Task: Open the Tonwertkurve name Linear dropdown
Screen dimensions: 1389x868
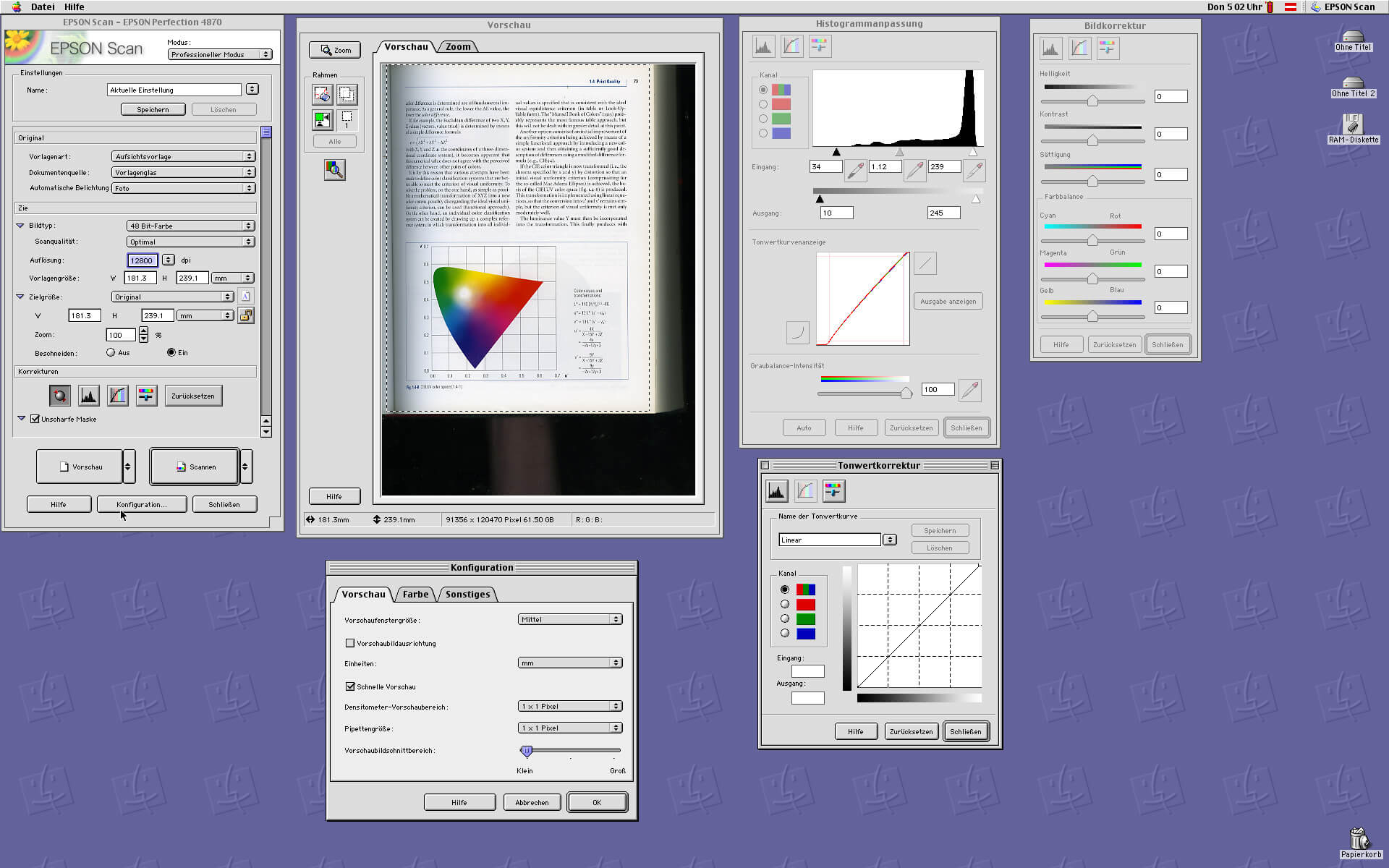Action: (x=890, y=540)
